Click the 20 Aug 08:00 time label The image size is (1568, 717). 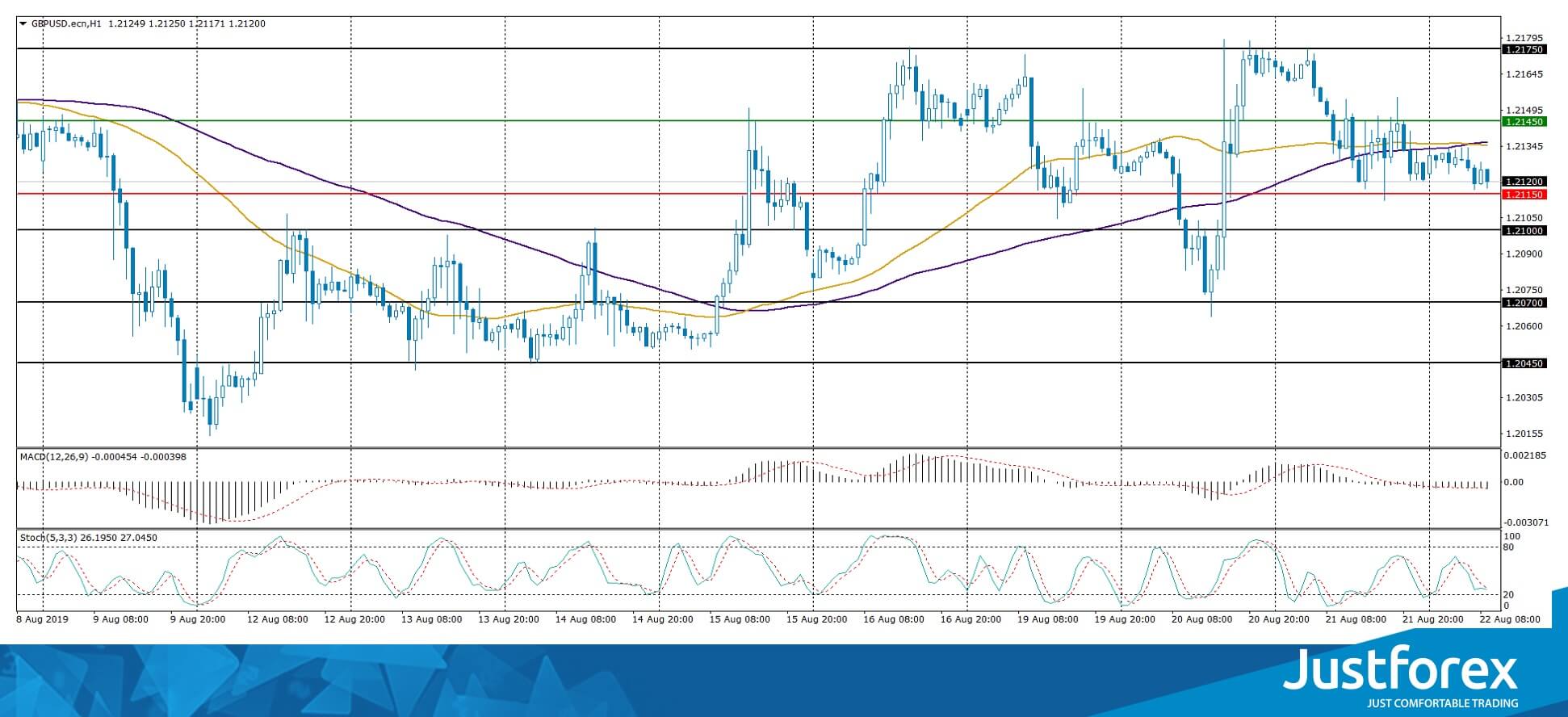click(1201, 620)
